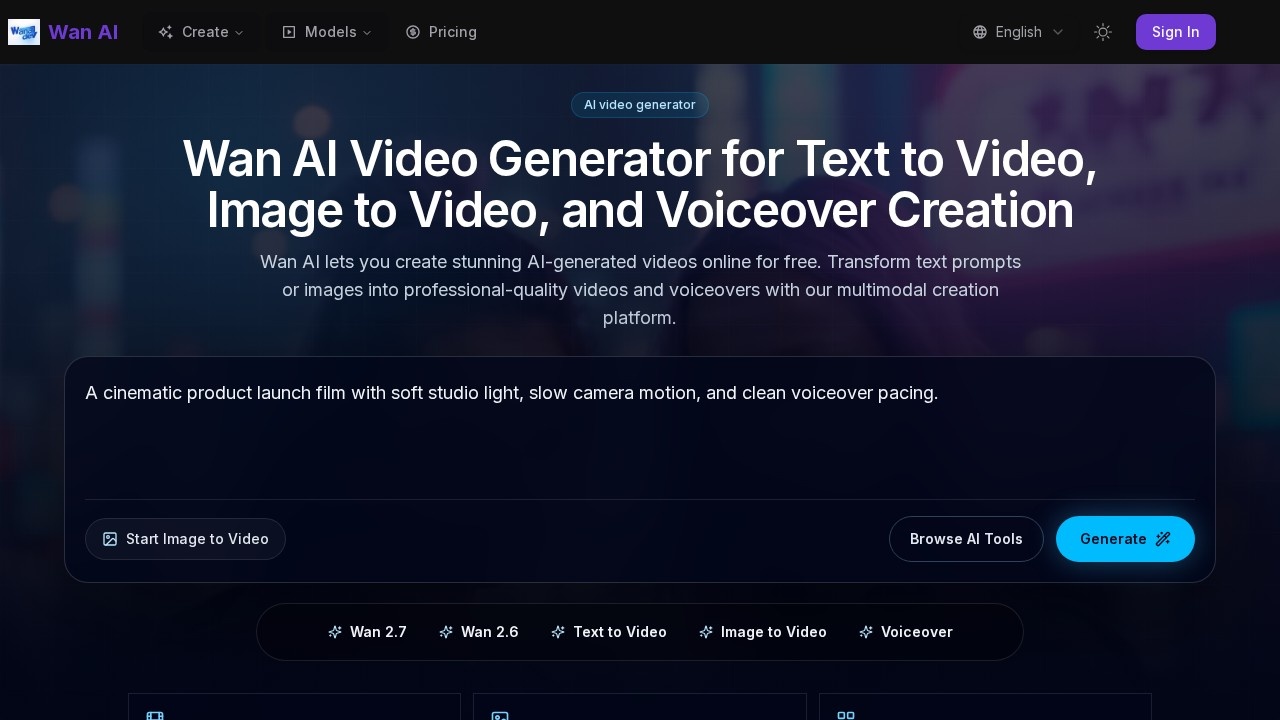The width and height of the screenshot is (1280, 720).
Task: Open the Pricing page
Action: [x=441, y=32]
